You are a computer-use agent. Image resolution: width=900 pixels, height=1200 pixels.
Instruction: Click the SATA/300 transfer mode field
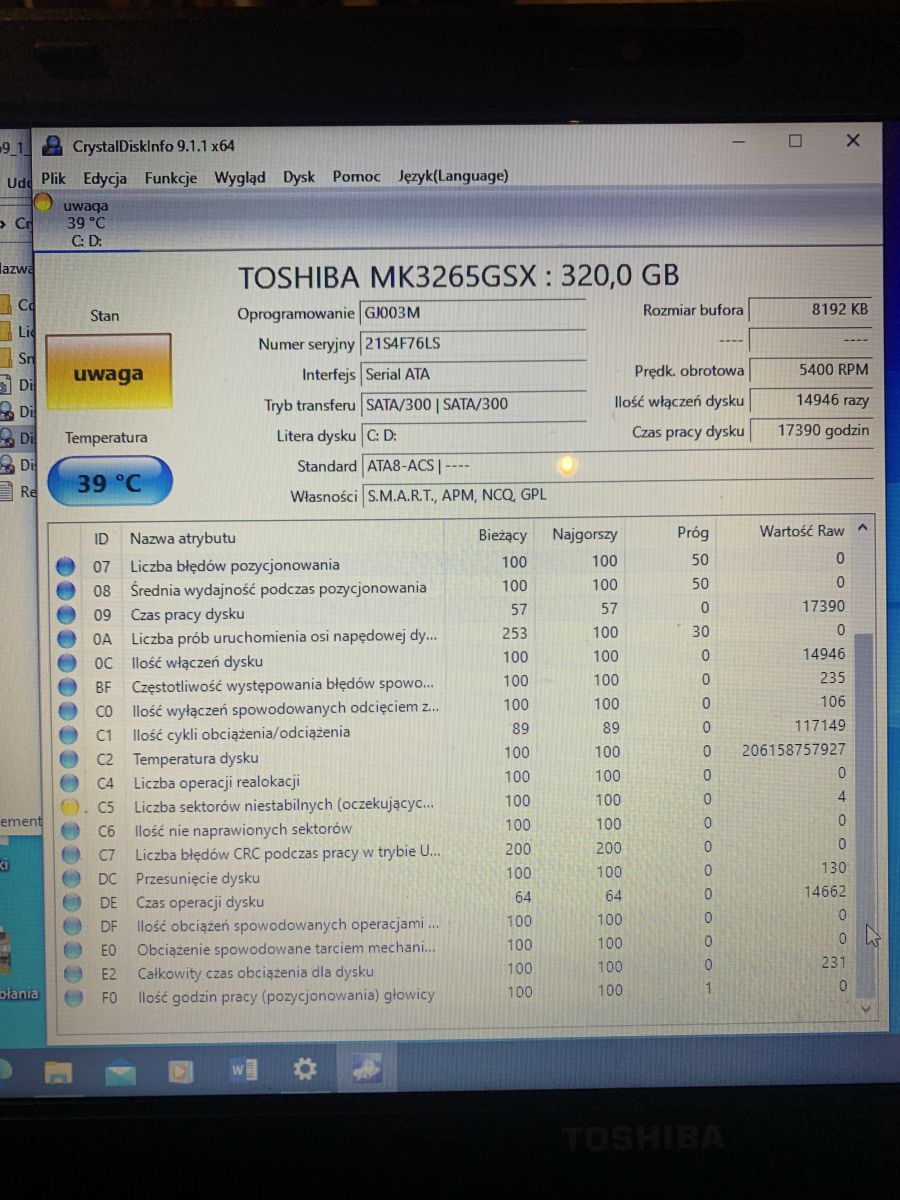click(x=472, y=405)
